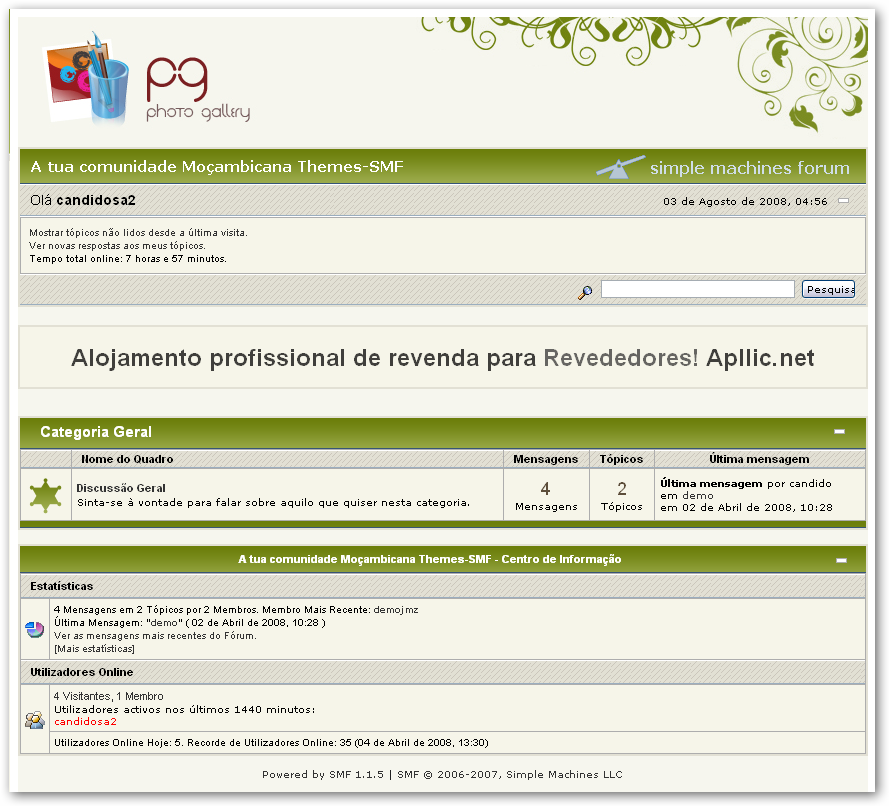Click the '4 Mensagens' count cell

[546, 495]
